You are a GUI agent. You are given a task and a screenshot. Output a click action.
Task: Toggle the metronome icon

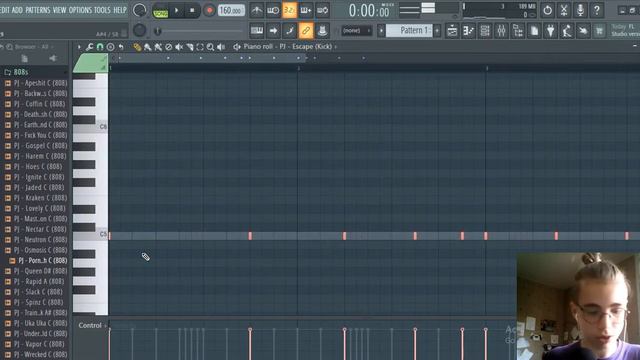pyautogui.click(x=257, y=10)
